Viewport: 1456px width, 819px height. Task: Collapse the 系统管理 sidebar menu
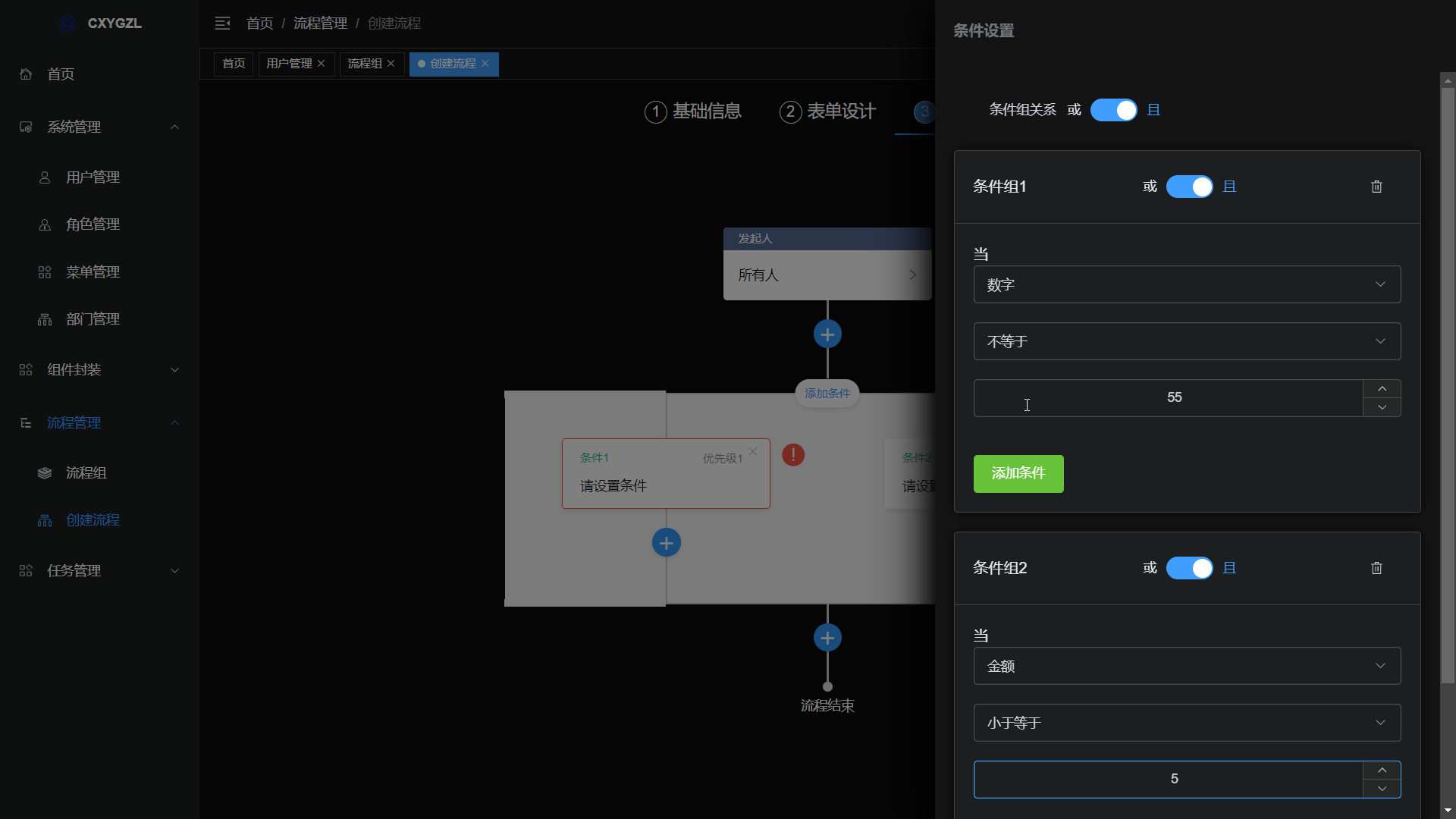click(x=99, y=127)
